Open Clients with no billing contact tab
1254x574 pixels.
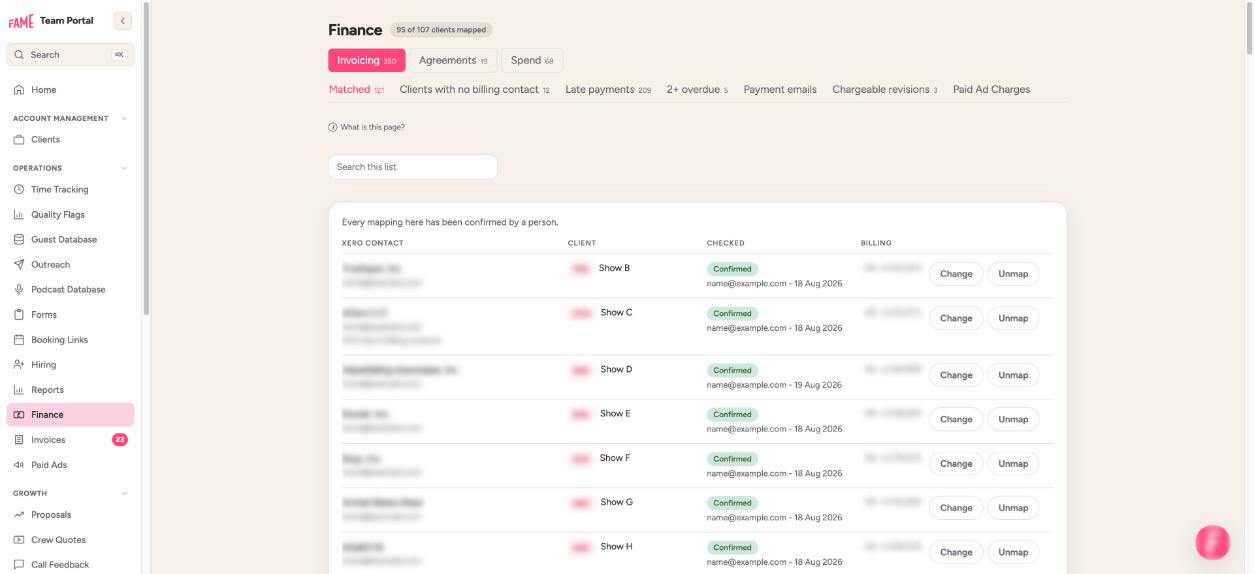pyautogui.click(x=475, y=90)
